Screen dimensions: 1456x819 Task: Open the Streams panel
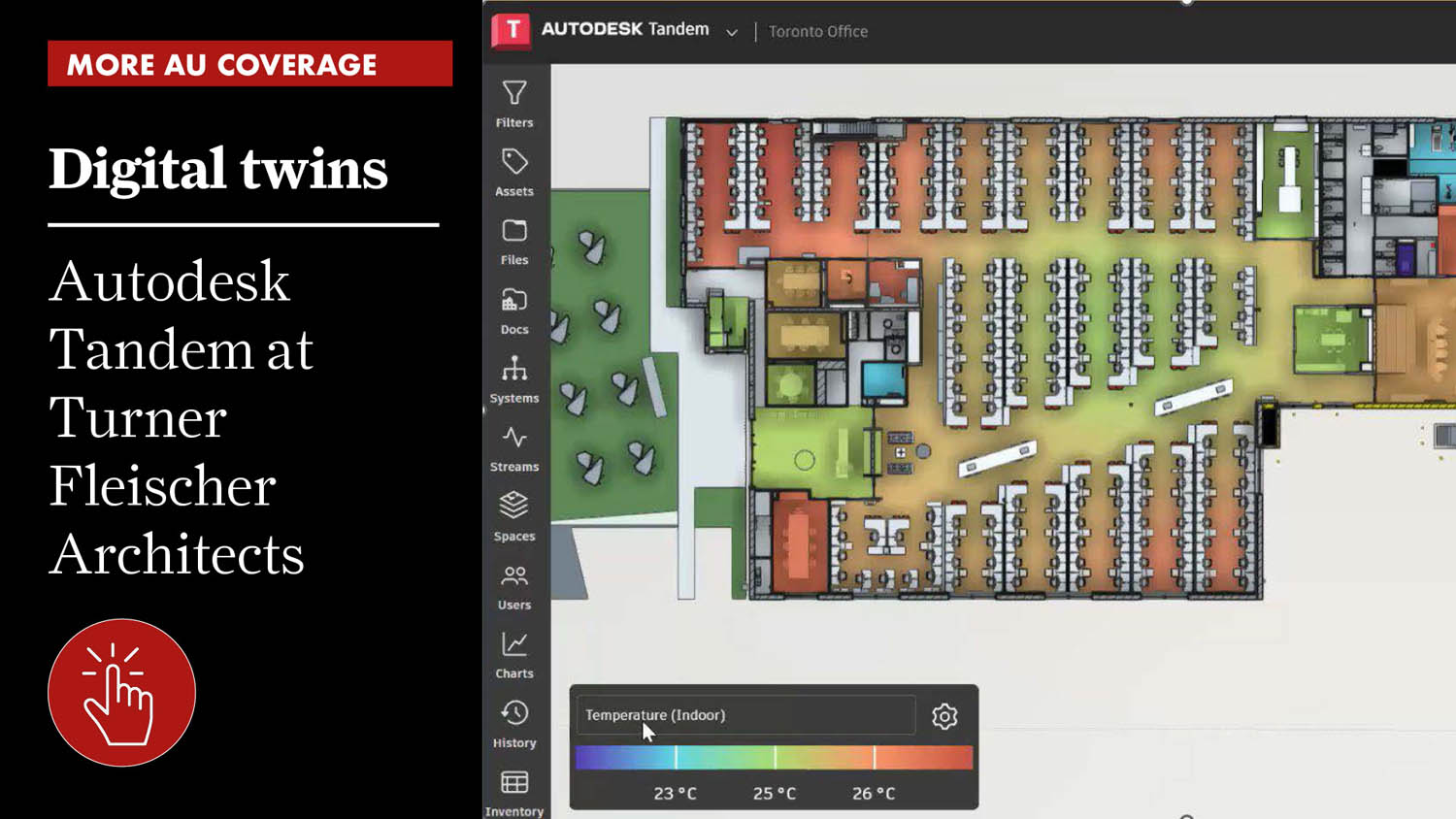(514, 448)
